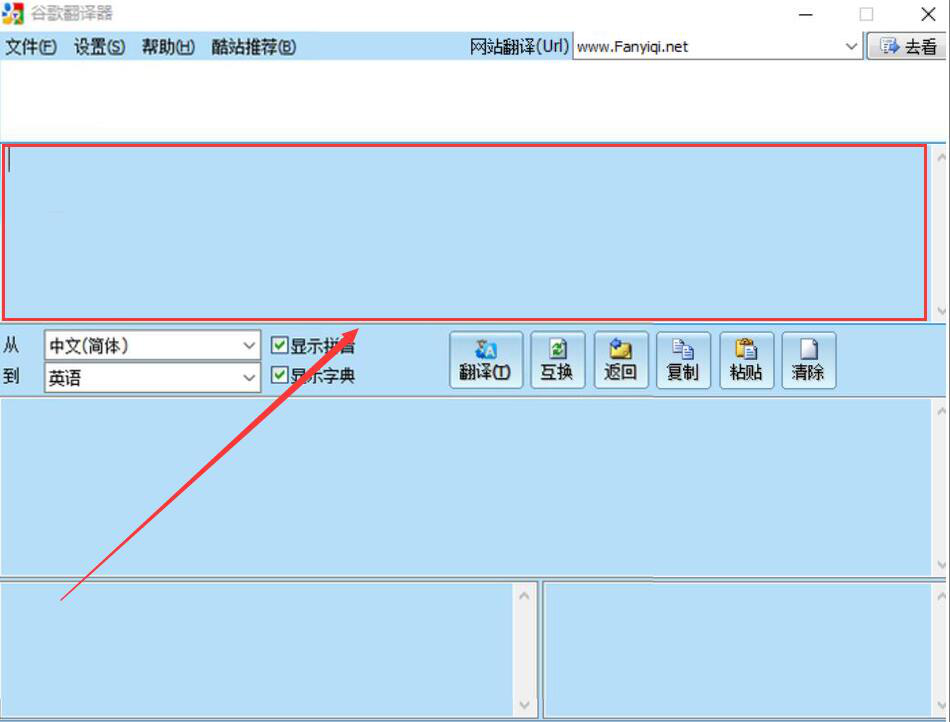This screenshot has width=950, height=722.
Task: Click the bottom-right dictionary pane
Action: [737, 650]
